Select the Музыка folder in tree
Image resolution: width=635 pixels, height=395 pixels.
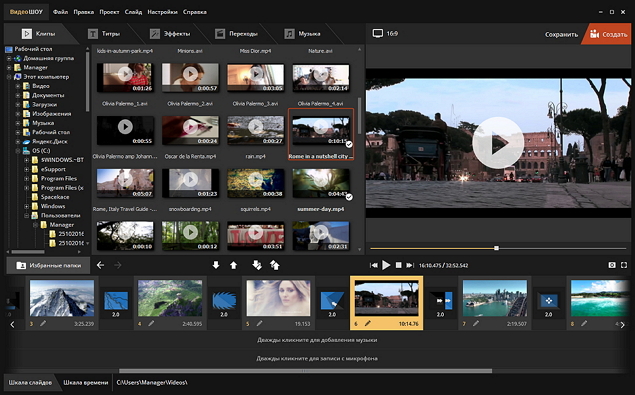(x=38, y=123)
